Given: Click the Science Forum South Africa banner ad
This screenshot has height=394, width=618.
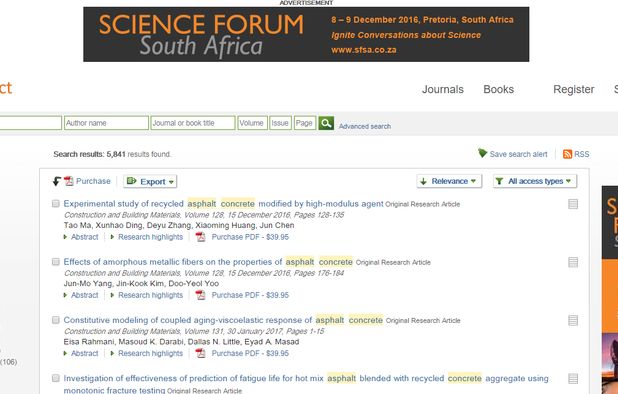Looking at the screenshot, I should pyautogui.click(x=306, y=34).
